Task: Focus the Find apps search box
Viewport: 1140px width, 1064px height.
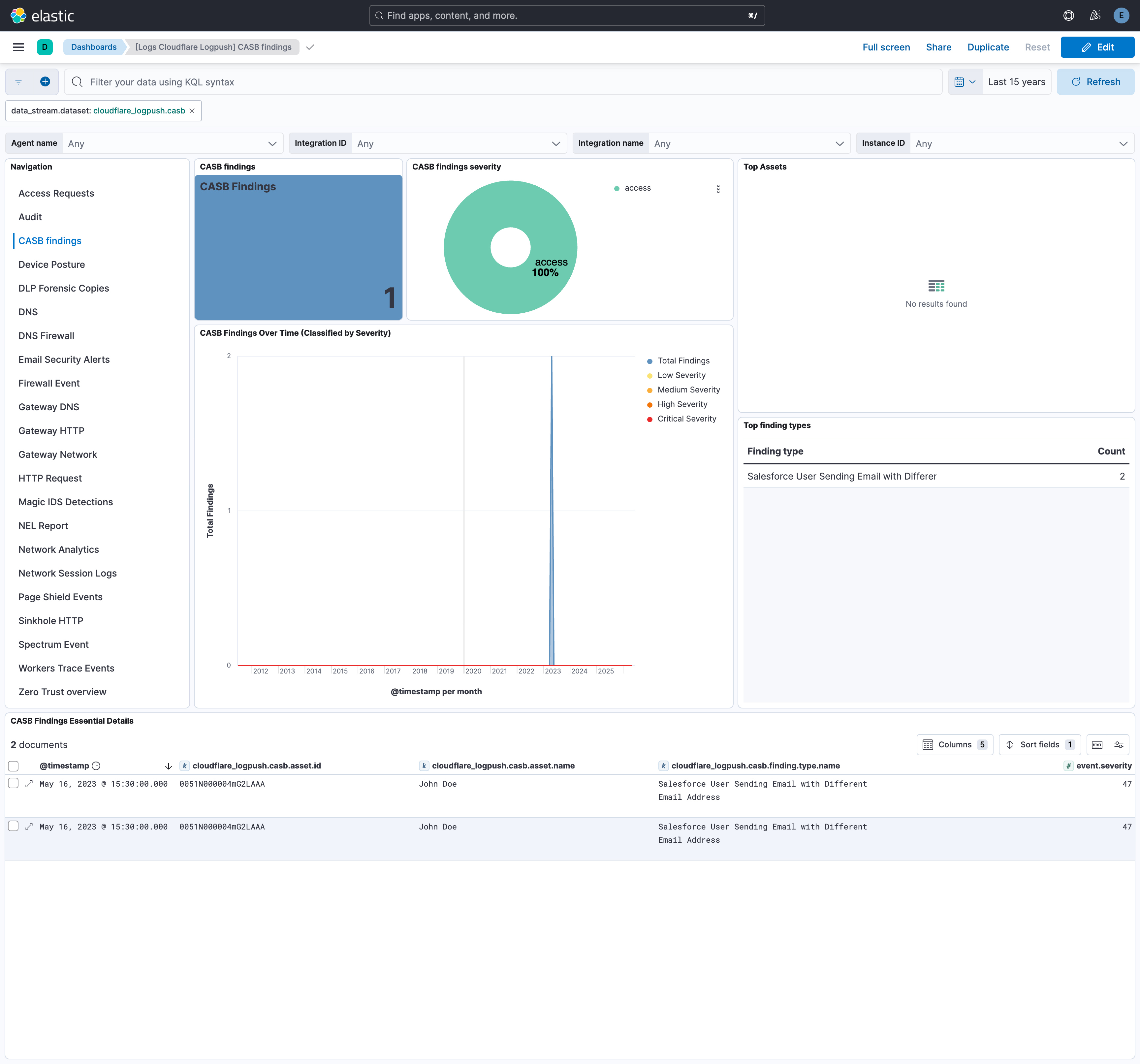Action: coord(567,16)
